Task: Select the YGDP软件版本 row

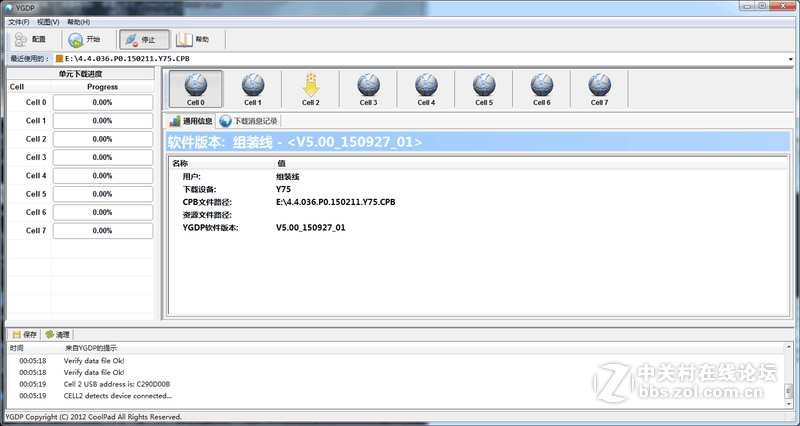Action: click(x=478, y=228)
